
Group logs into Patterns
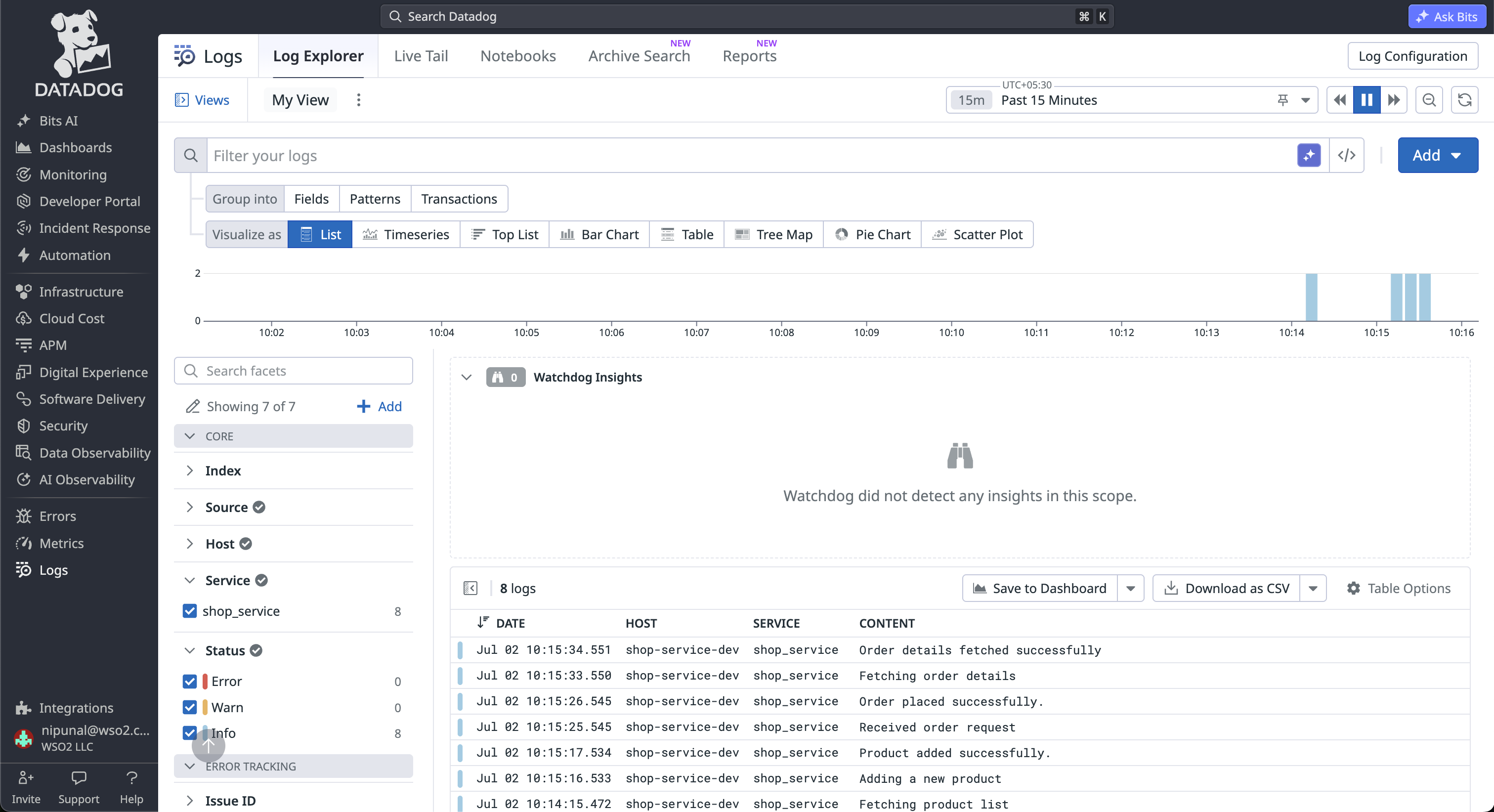click(375, 199)
